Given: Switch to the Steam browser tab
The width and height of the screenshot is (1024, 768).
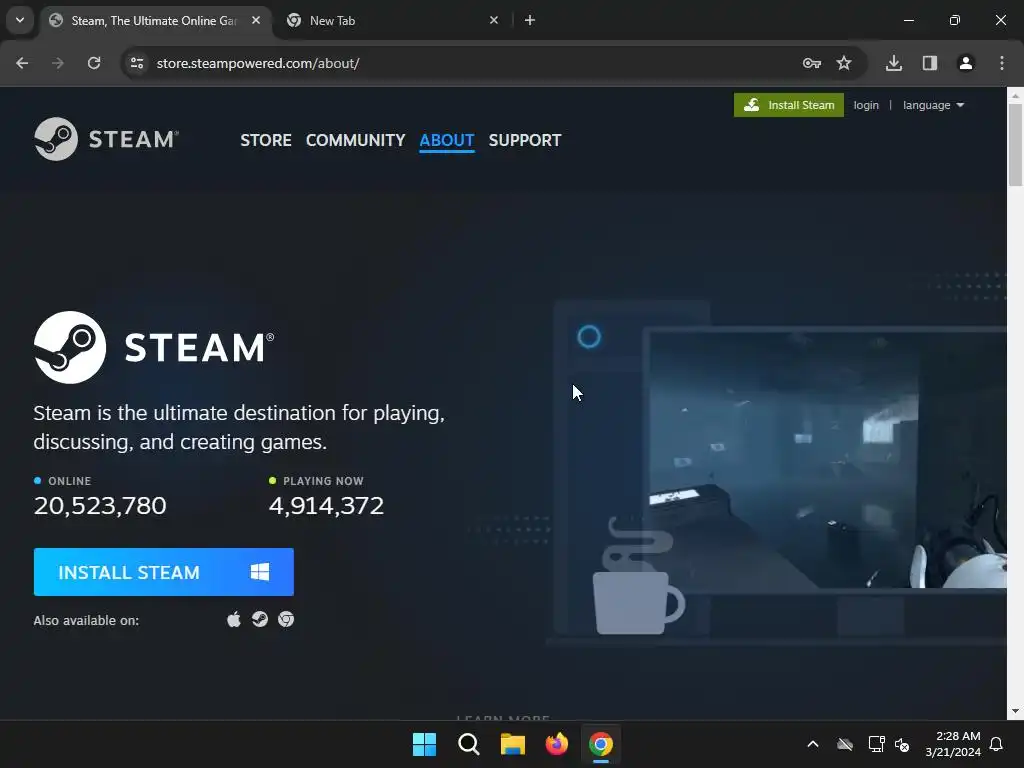Looking at the screenshot, I should click(155, 20).
